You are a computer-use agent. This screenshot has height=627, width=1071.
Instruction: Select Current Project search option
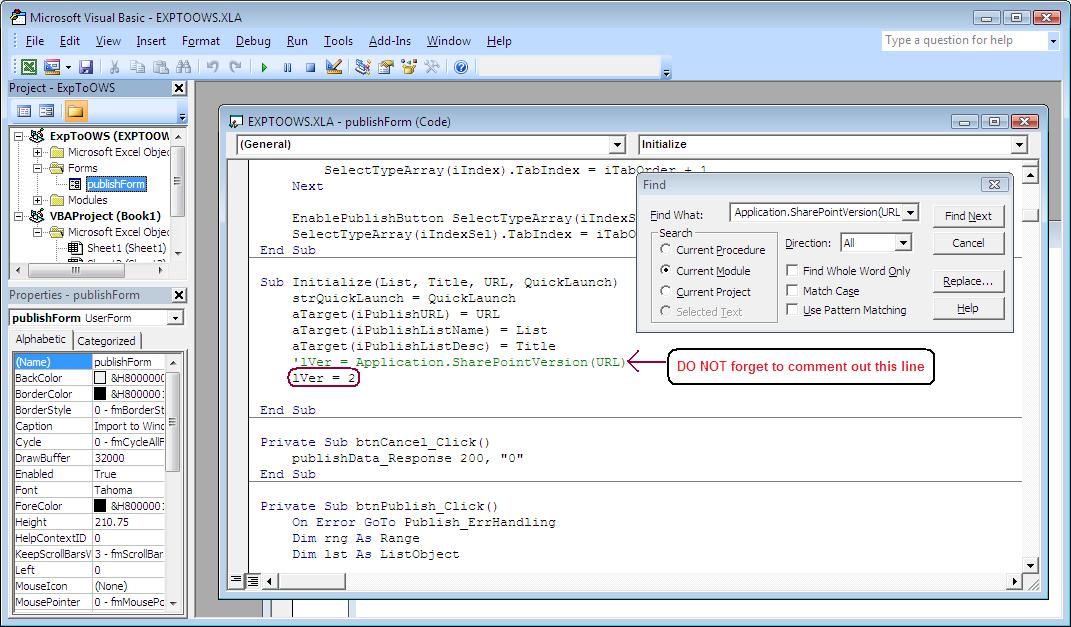point(665,291)
